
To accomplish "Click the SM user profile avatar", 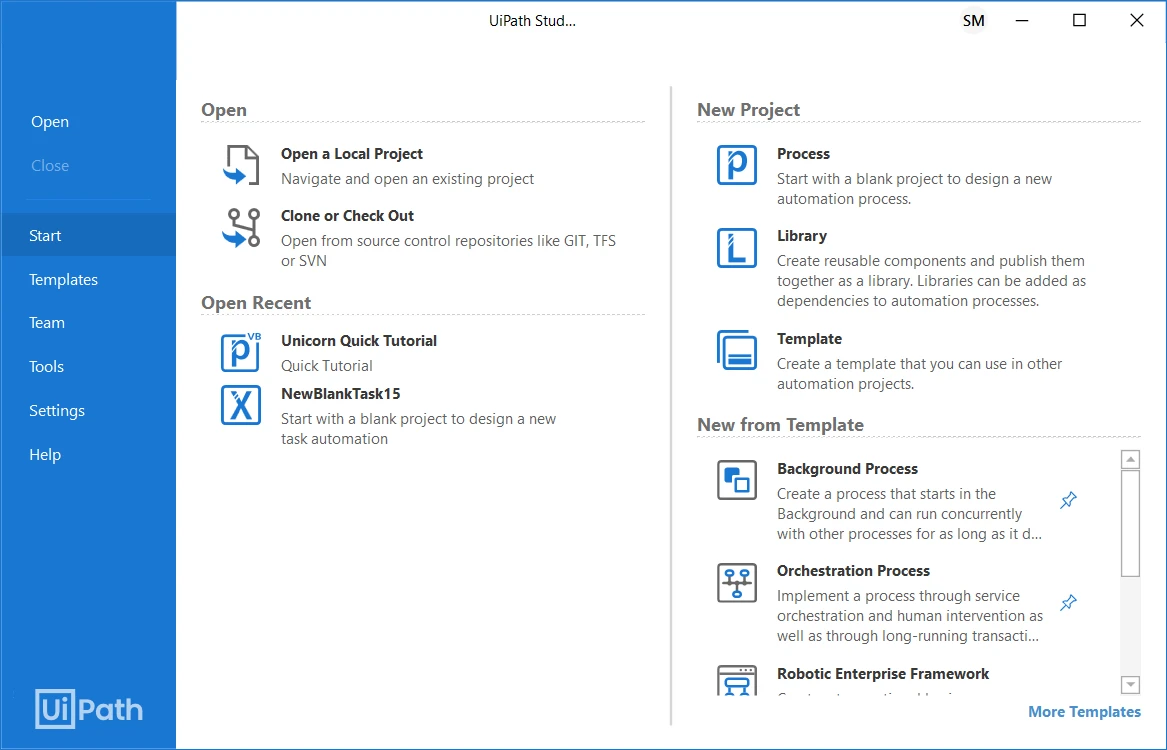I will (x=973, y=21).
